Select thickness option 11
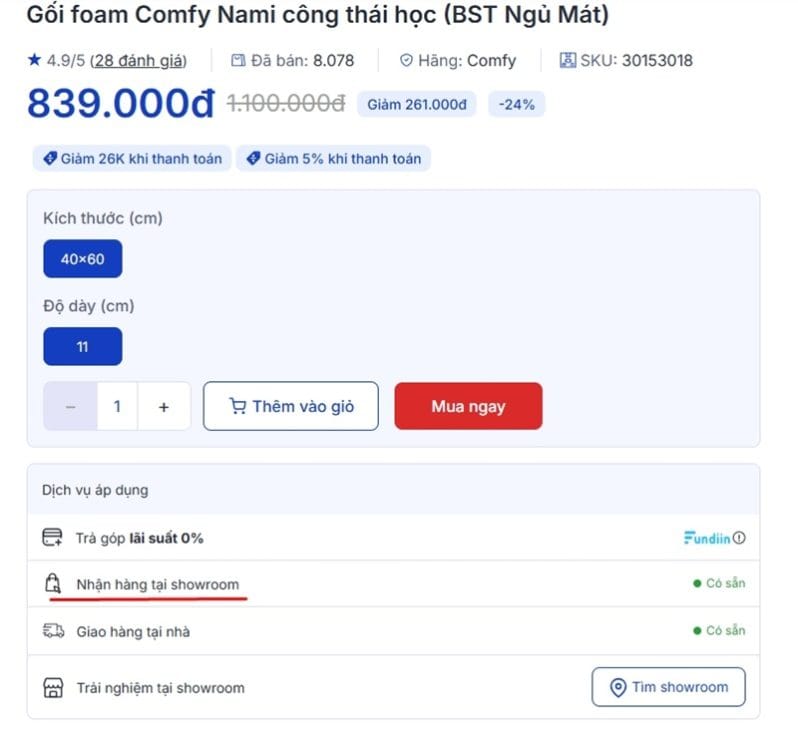 tap(82, 347)
